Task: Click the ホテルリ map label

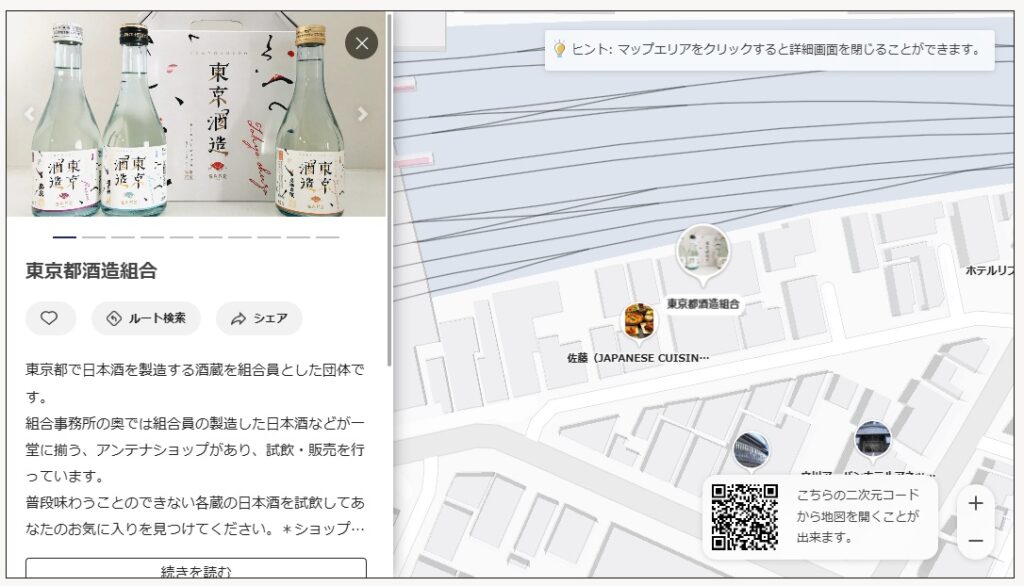Action: pos(989,270)
